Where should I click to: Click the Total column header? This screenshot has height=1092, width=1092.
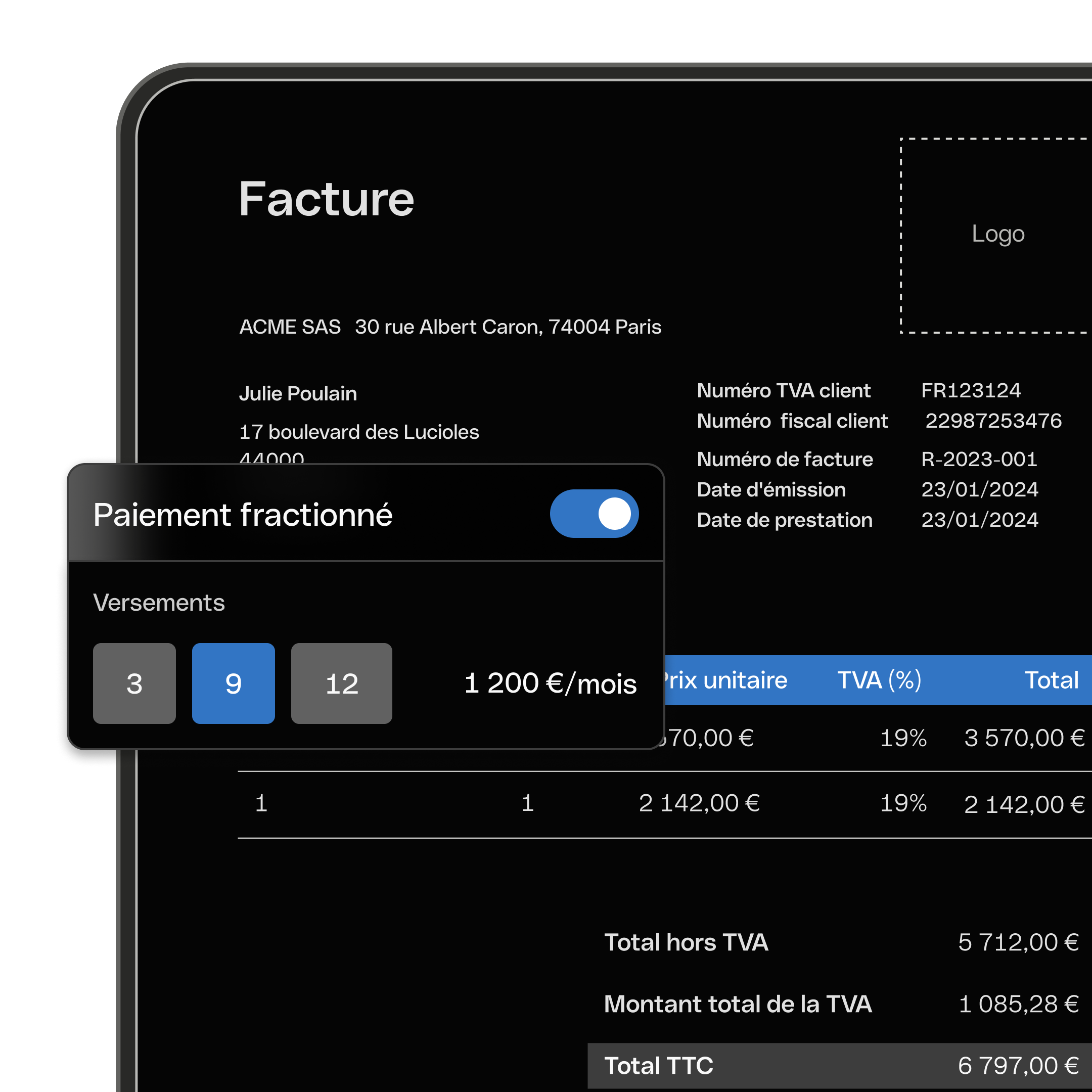[1052, 680]
